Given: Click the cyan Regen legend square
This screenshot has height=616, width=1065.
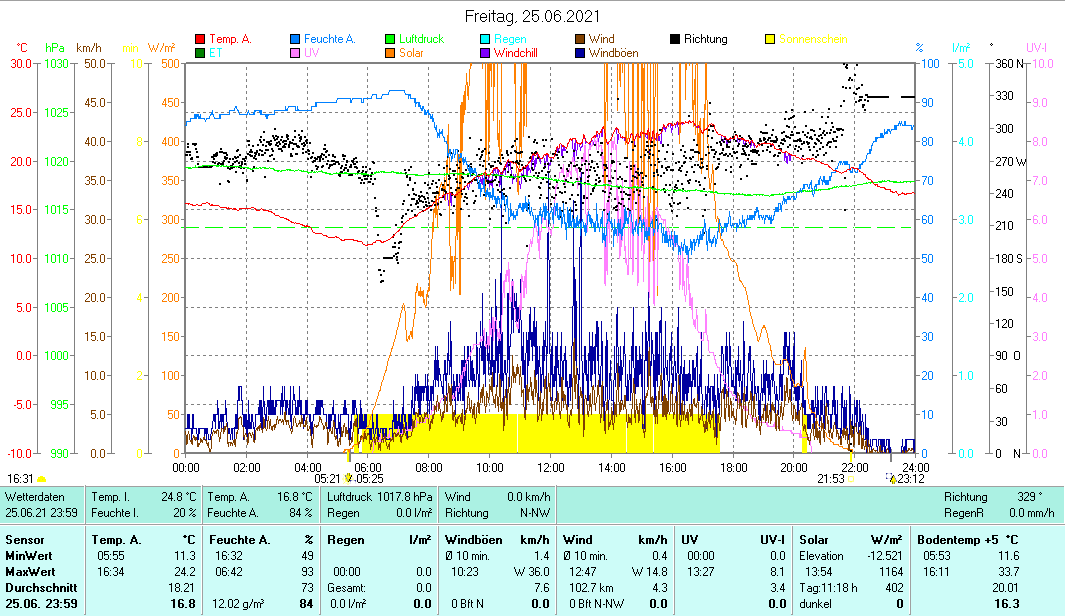Looking at the screenshot, I should point(485,39).
